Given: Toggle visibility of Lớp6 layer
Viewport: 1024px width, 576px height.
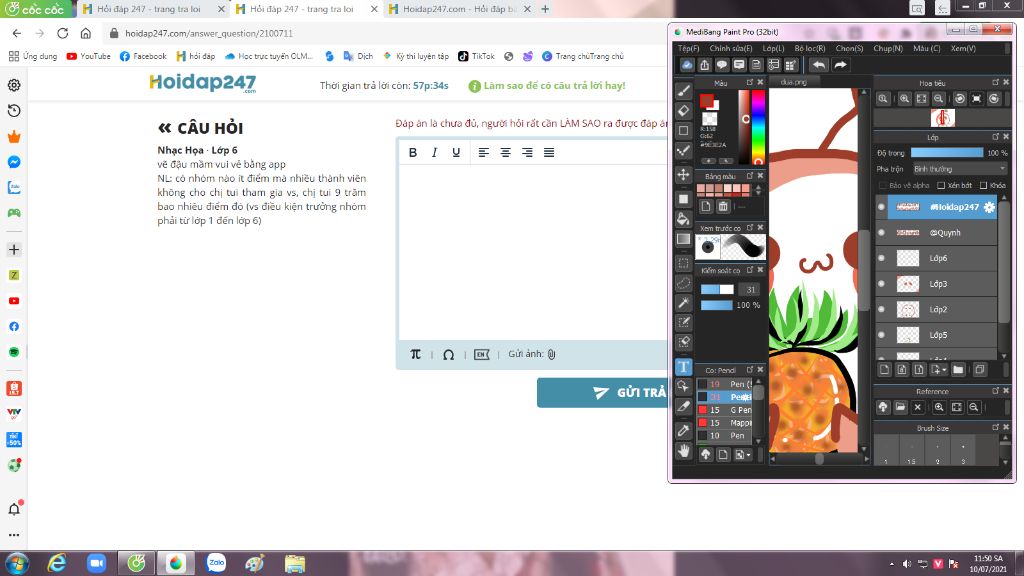Looking at the screenshot, I should [x=882, y=258].
